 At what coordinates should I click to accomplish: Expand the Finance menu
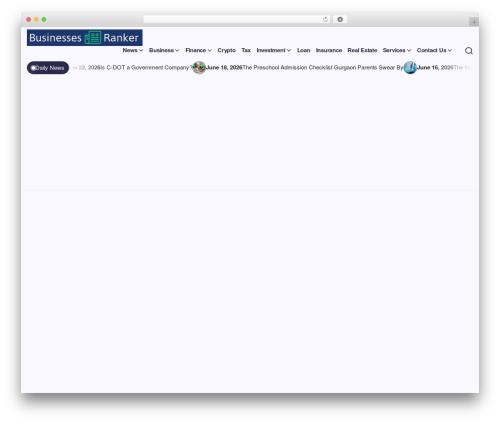(x=198, y=50)
